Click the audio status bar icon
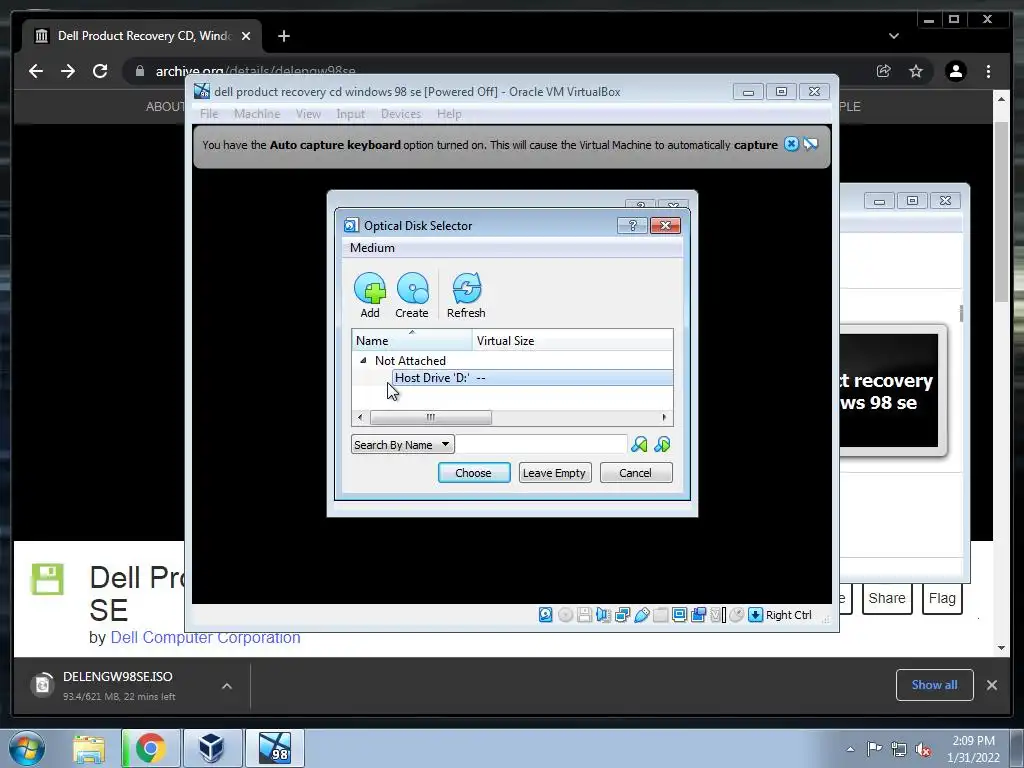Image resolution: width=1024 pixels, height=768 pixels. 603,615
